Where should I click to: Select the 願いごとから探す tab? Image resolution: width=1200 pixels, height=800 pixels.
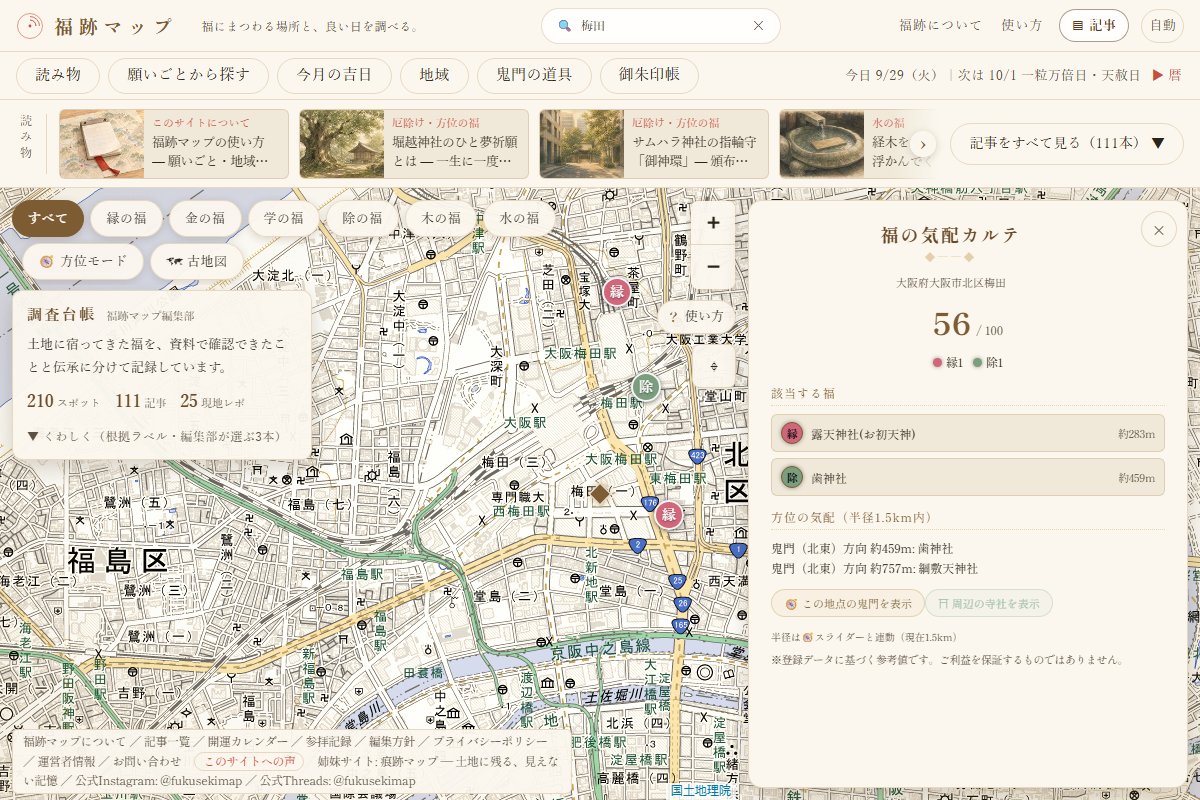188,75
